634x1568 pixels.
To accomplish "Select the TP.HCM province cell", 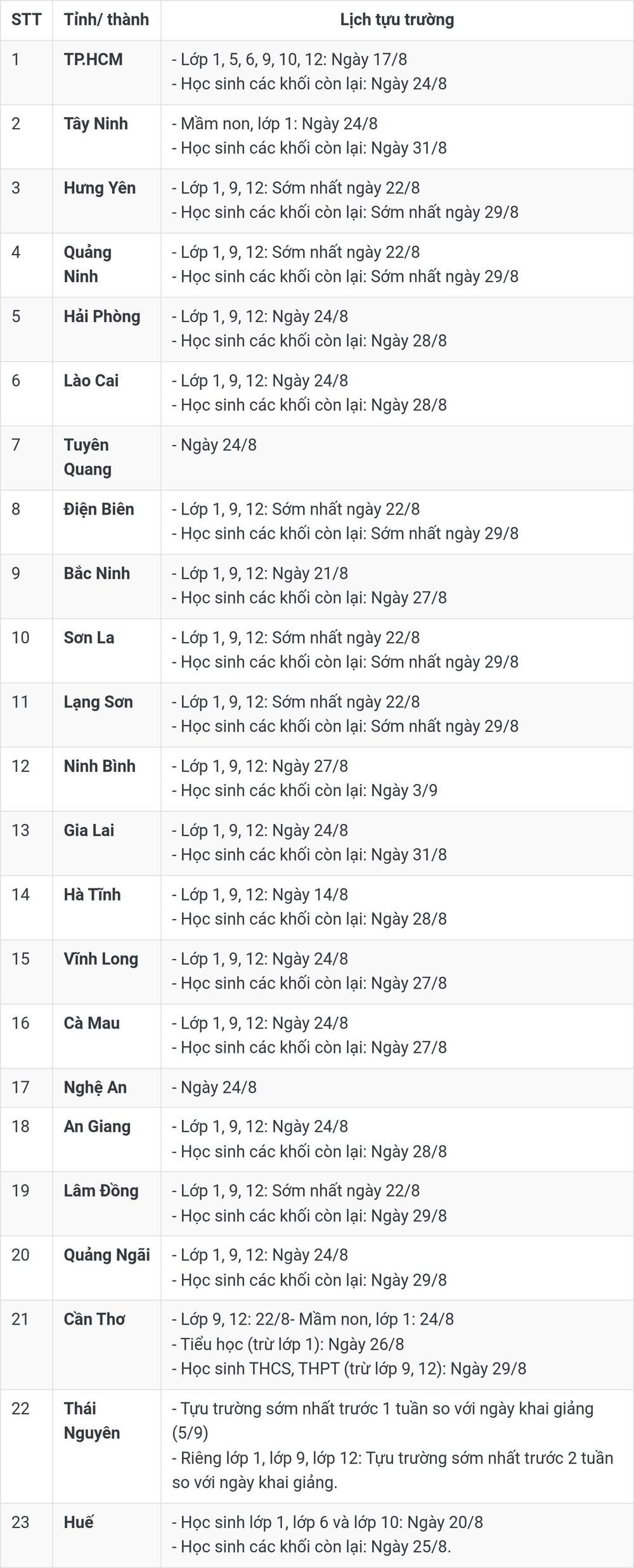I will click(x=107, y=72).
